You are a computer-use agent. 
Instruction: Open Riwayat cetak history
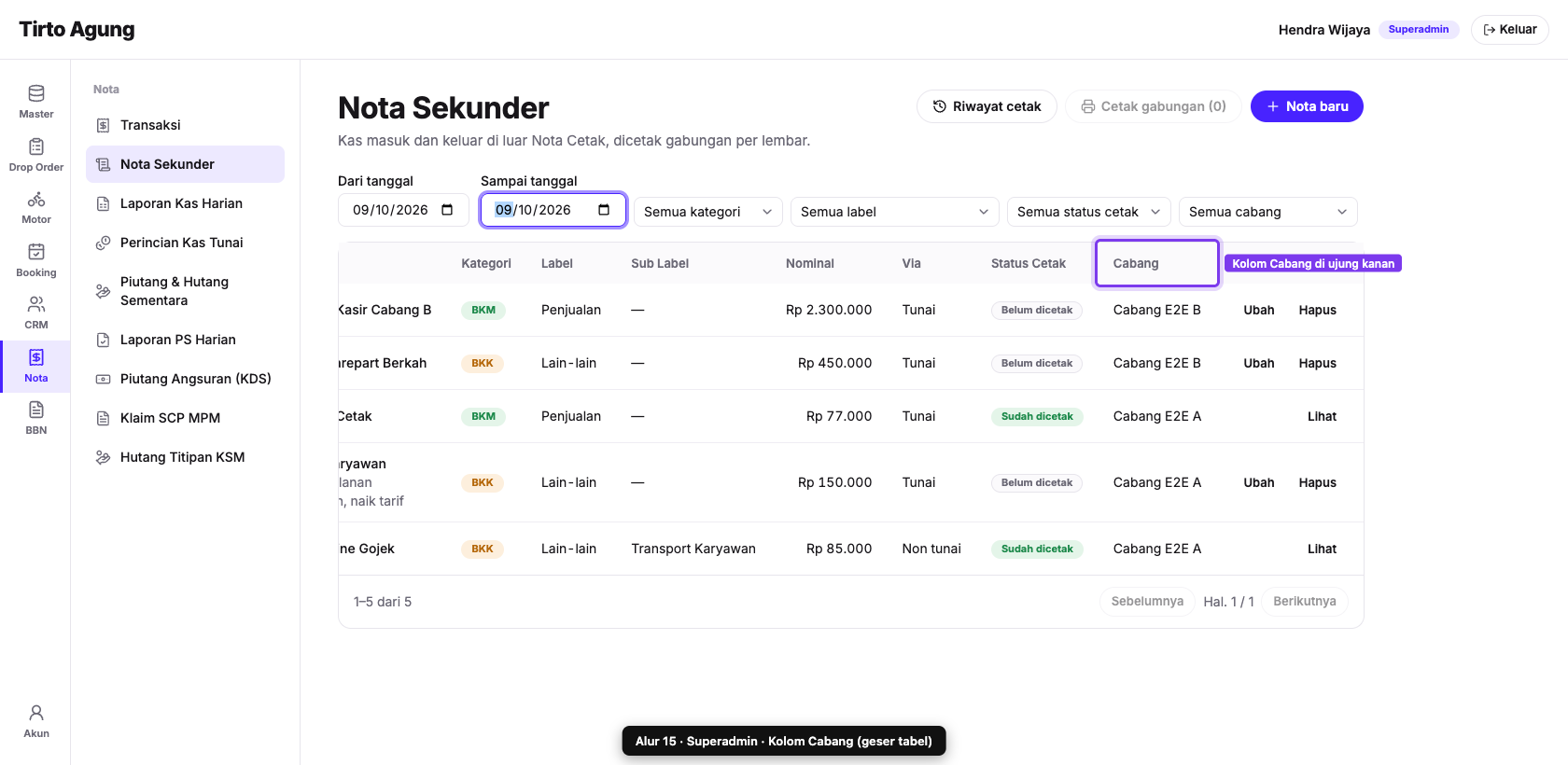[x=987, y=106]
